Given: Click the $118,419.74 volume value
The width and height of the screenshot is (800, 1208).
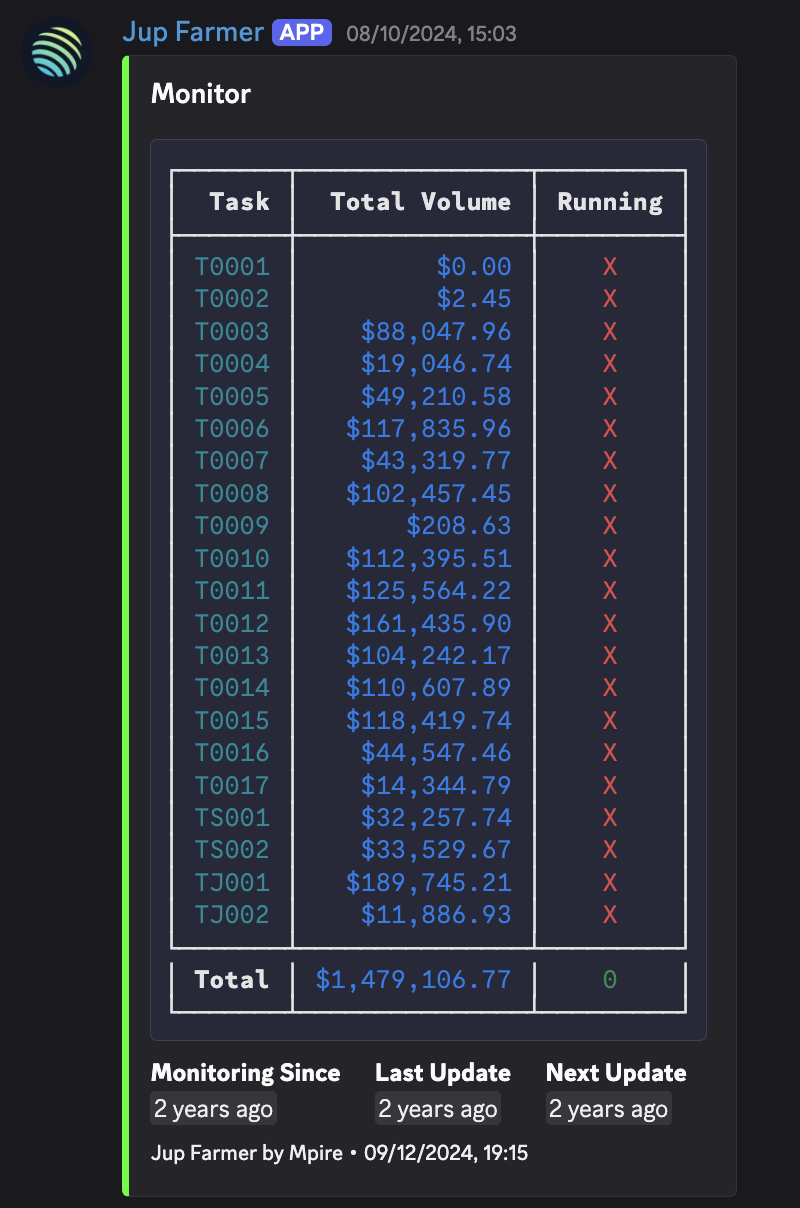Looking at the screenshot, I should click(x=429, y=720).
